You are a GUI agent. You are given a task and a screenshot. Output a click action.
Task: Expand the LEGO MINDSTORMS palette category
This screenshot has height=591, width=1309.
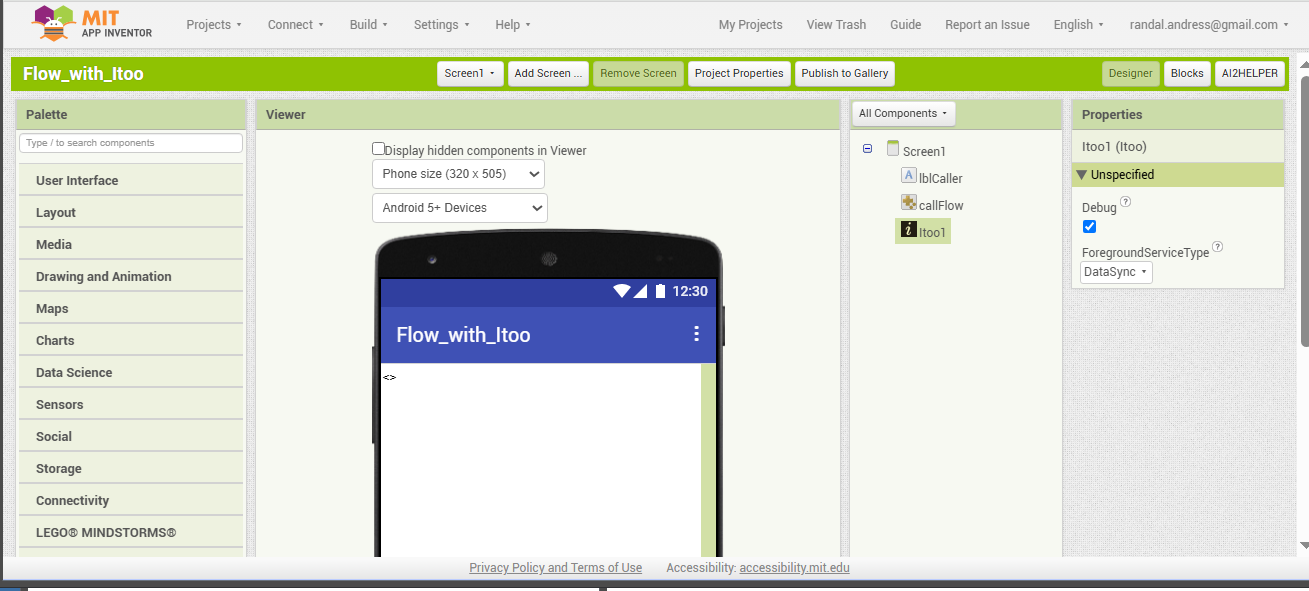(x=131, y=533)
